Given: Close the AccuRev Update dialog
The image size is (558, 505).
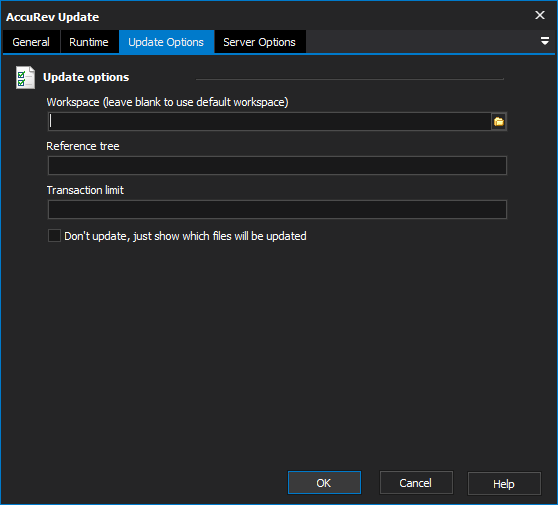Looking at the screenshot, I should point(540,15).
